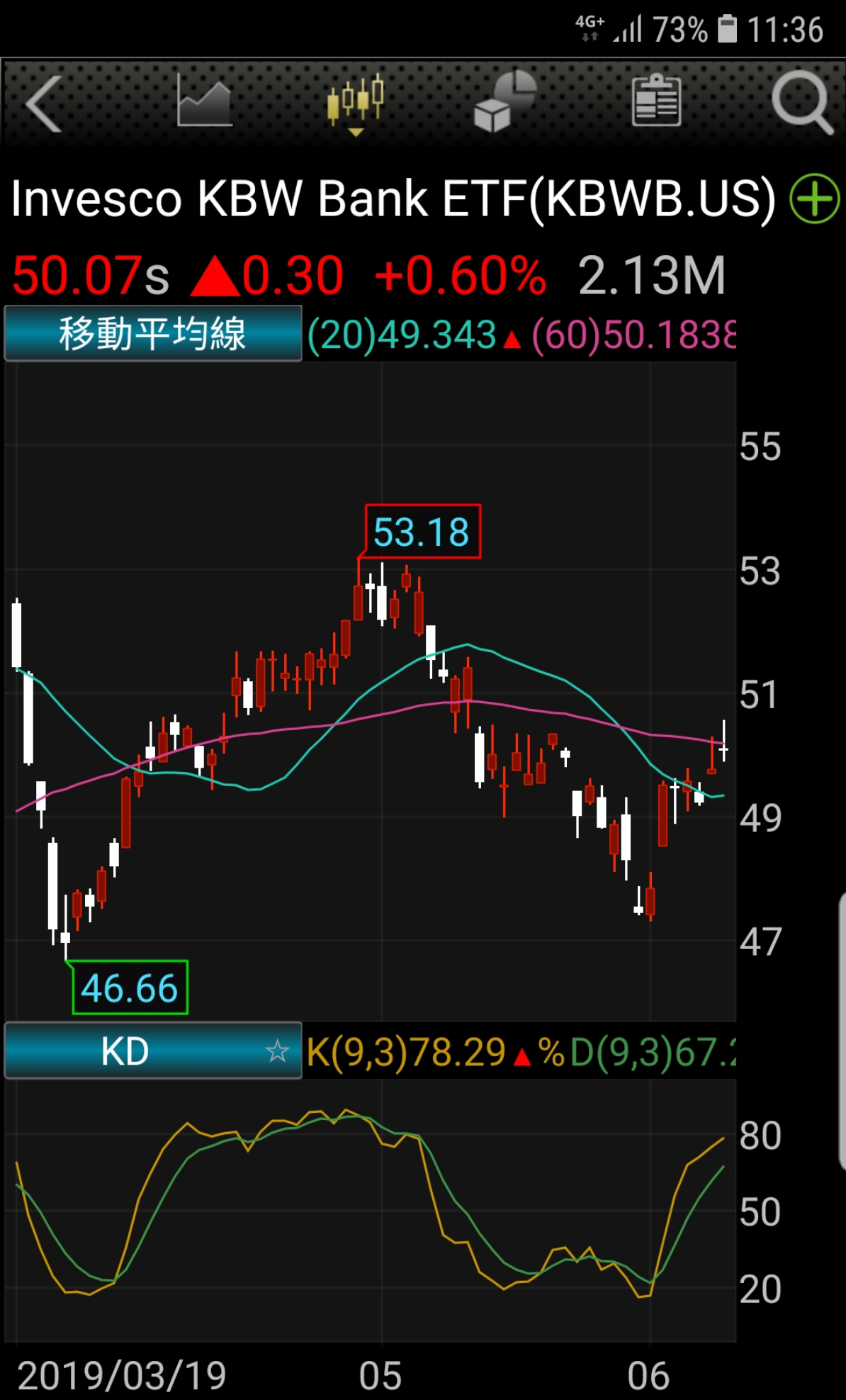The height and width of the screenshot is (1400, 846).
Task: Tap the Invesco KBW Bank ETF title
Action: (394, 198)
